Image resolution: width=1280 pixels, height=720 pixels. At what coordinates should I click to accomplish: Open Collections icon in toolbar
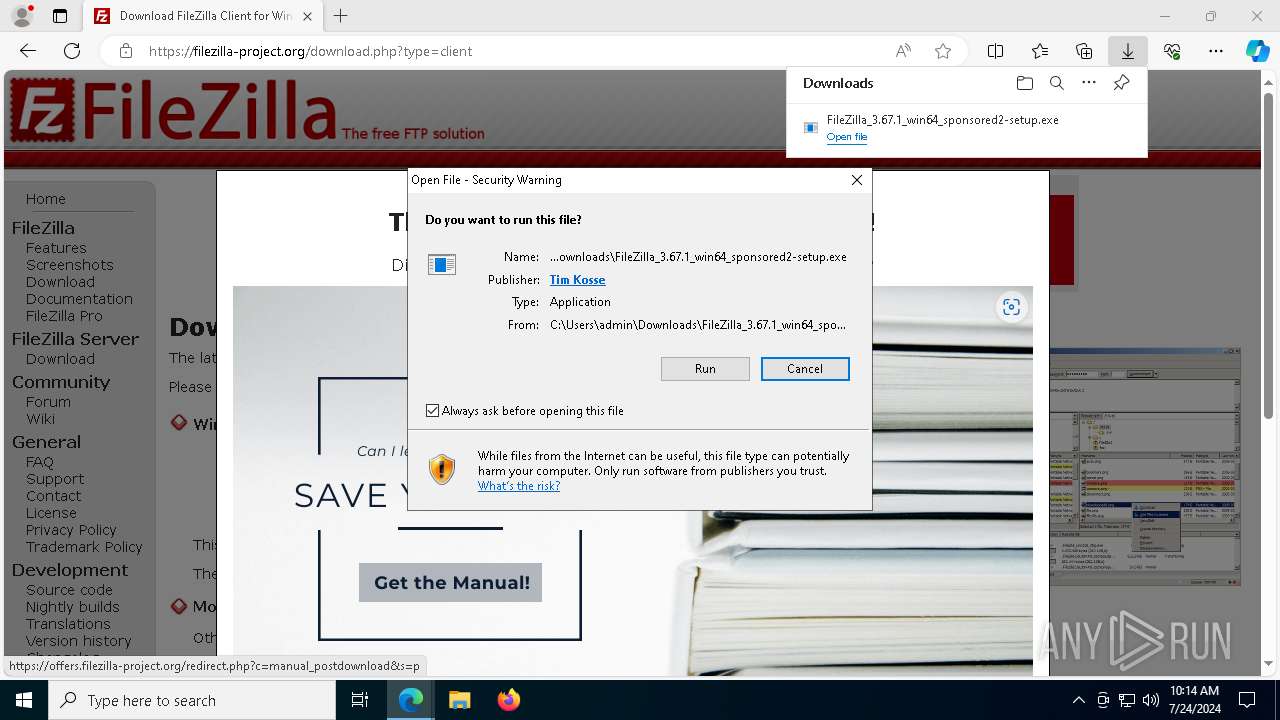[1084, 51]
